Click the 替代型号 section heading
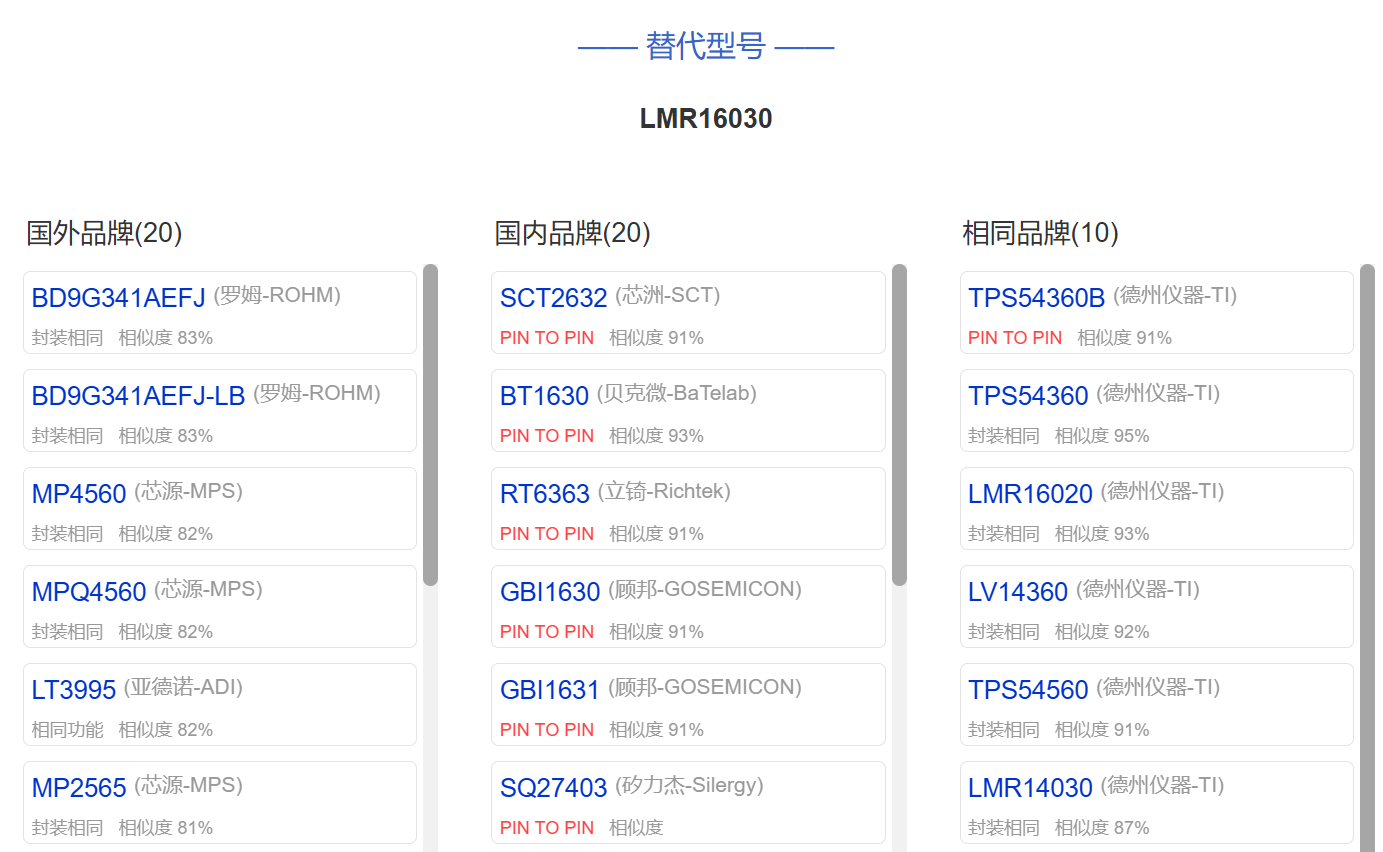The width and height of the screenshot is (1383, 852). click(x=706, y=46)
